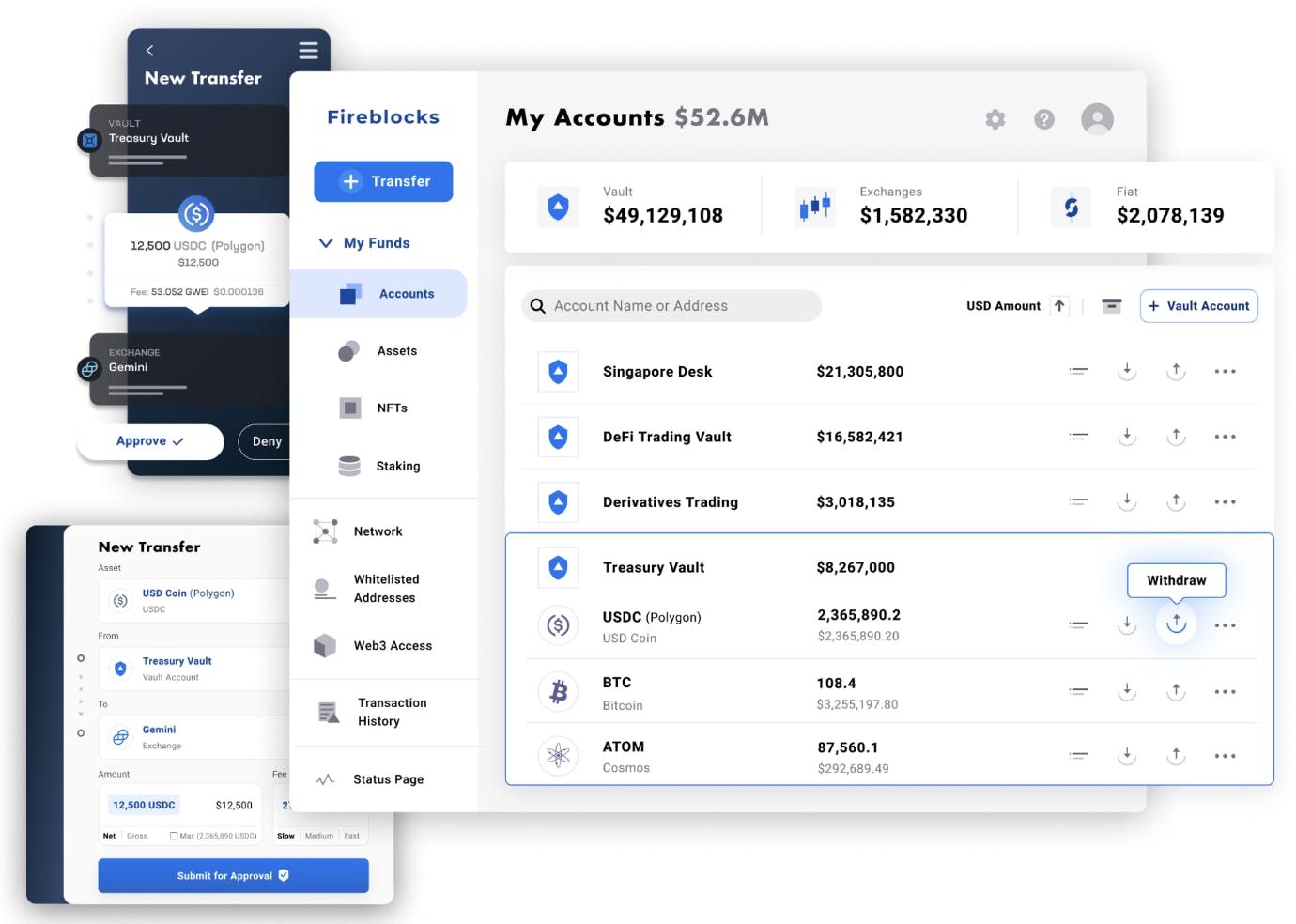This screenshot has height=924, width=1296.
Task: Withdraw from the Singapore Desk account
Action: pyautogui.click(x=1176, y=372)
